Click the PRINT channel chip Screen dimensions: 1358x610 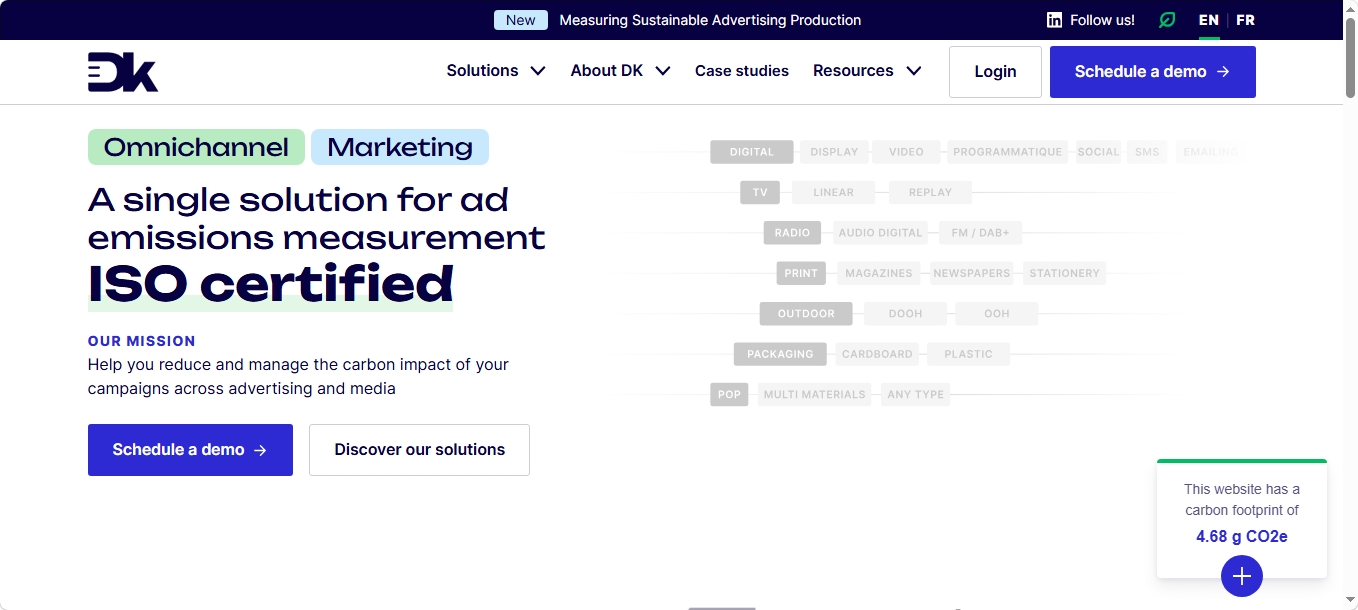point(801,273)
